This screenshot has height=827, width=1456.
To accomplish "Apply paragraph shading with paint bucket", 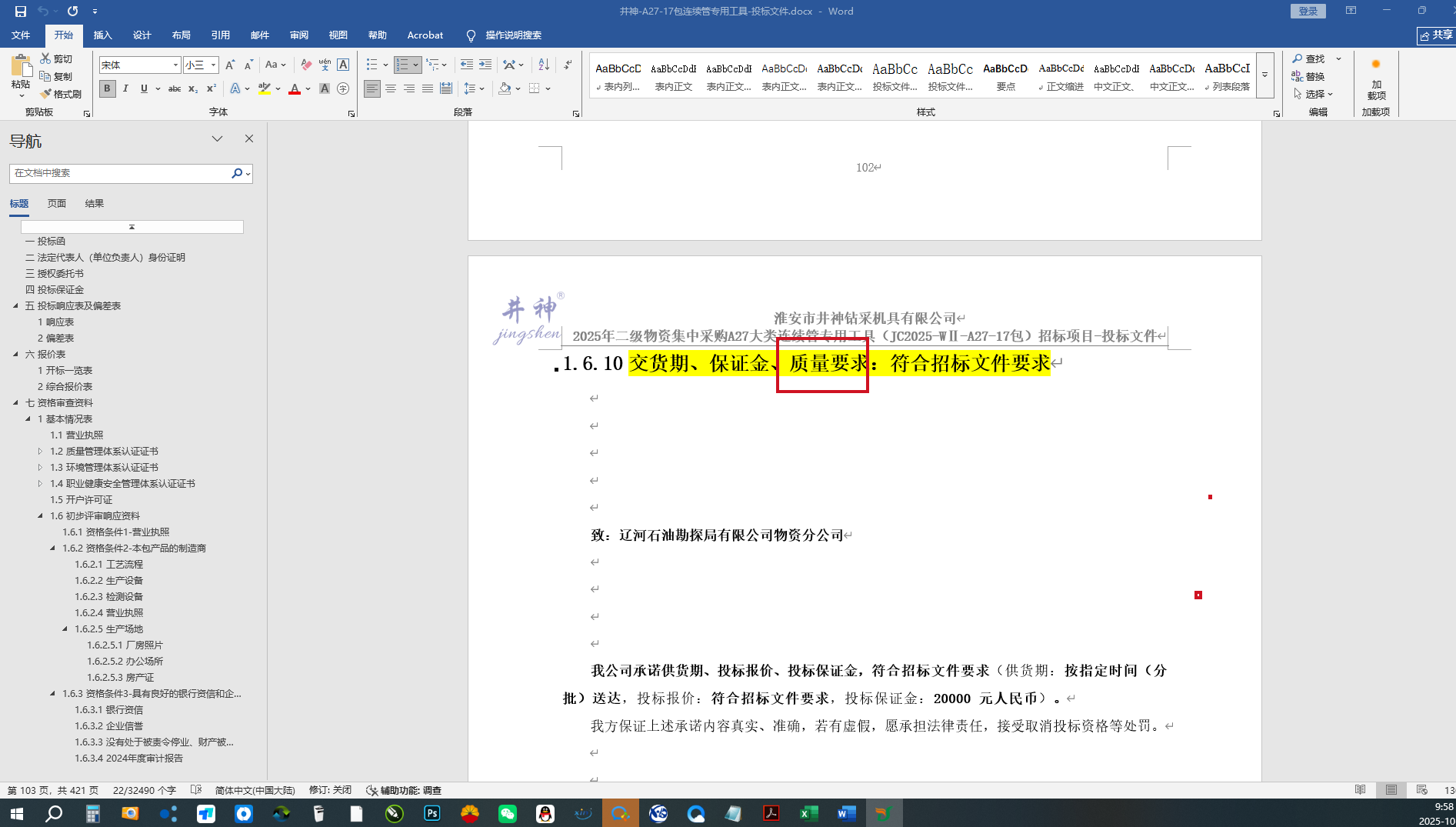I will [x=505, y=88].
